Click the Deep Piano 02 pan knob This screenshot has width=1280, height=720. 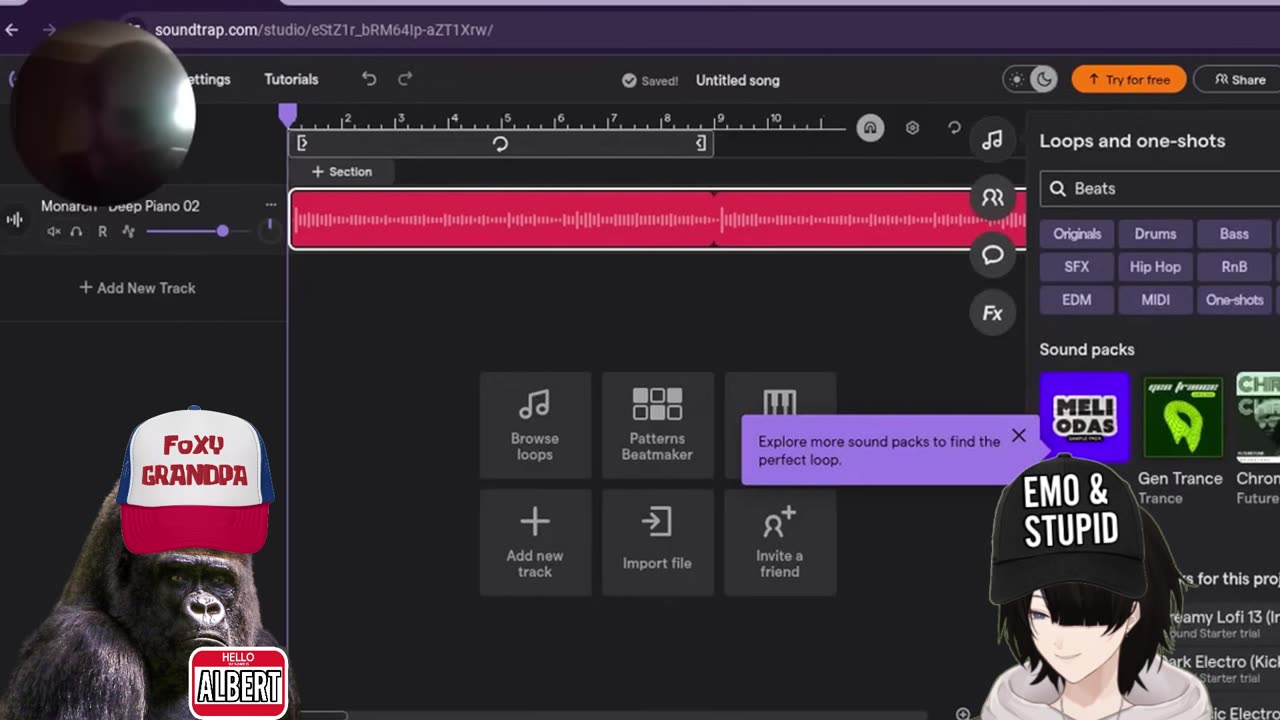click(x=269, y=230)
